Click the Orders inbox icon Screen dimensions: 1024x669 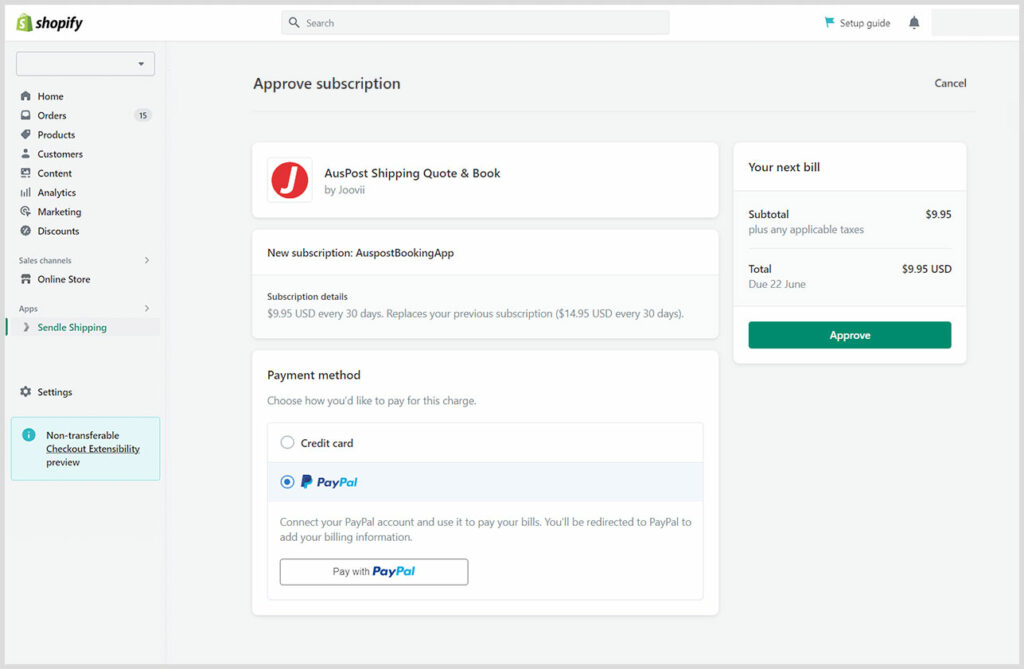[25, 115]
